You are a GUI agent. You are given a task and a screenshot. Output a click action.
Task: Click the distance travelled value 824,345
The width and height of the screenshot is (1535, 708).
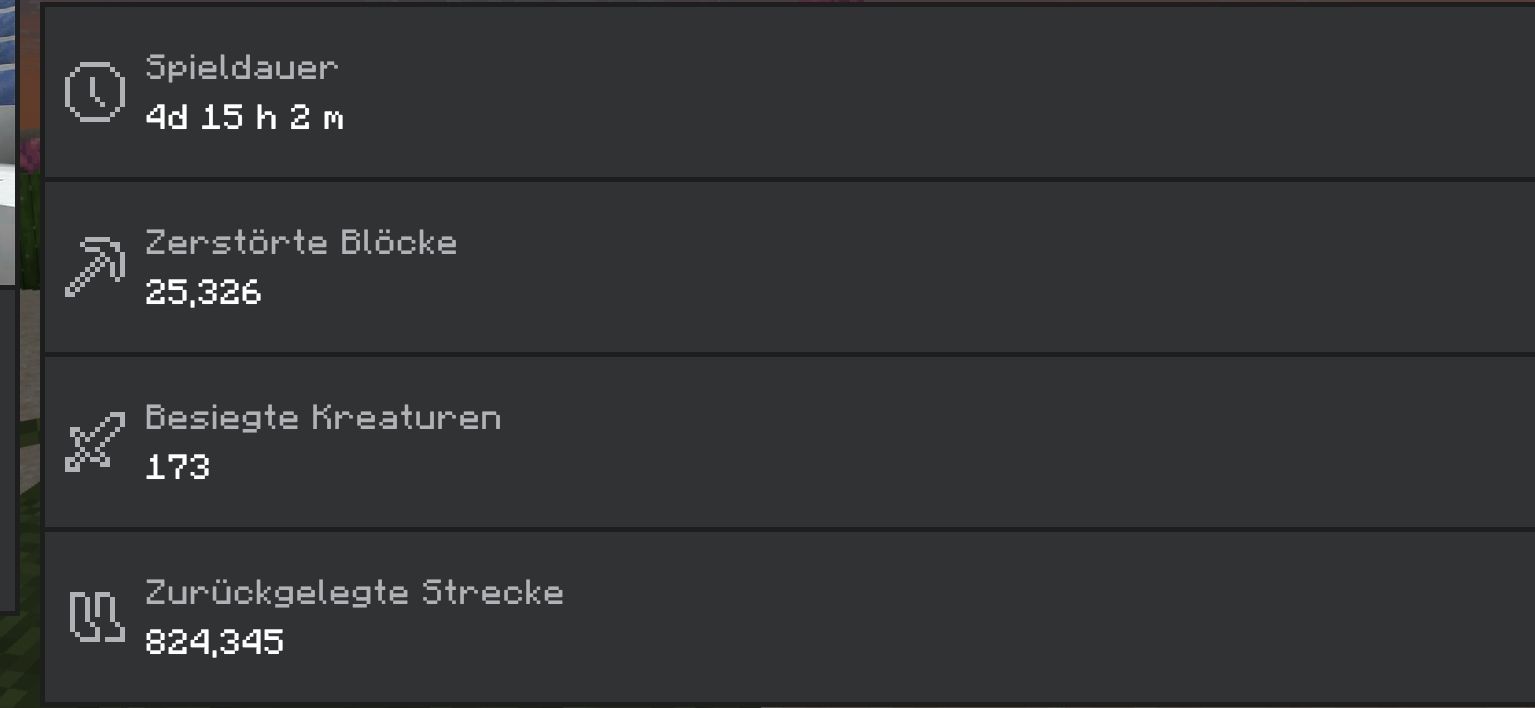(214, 641)
